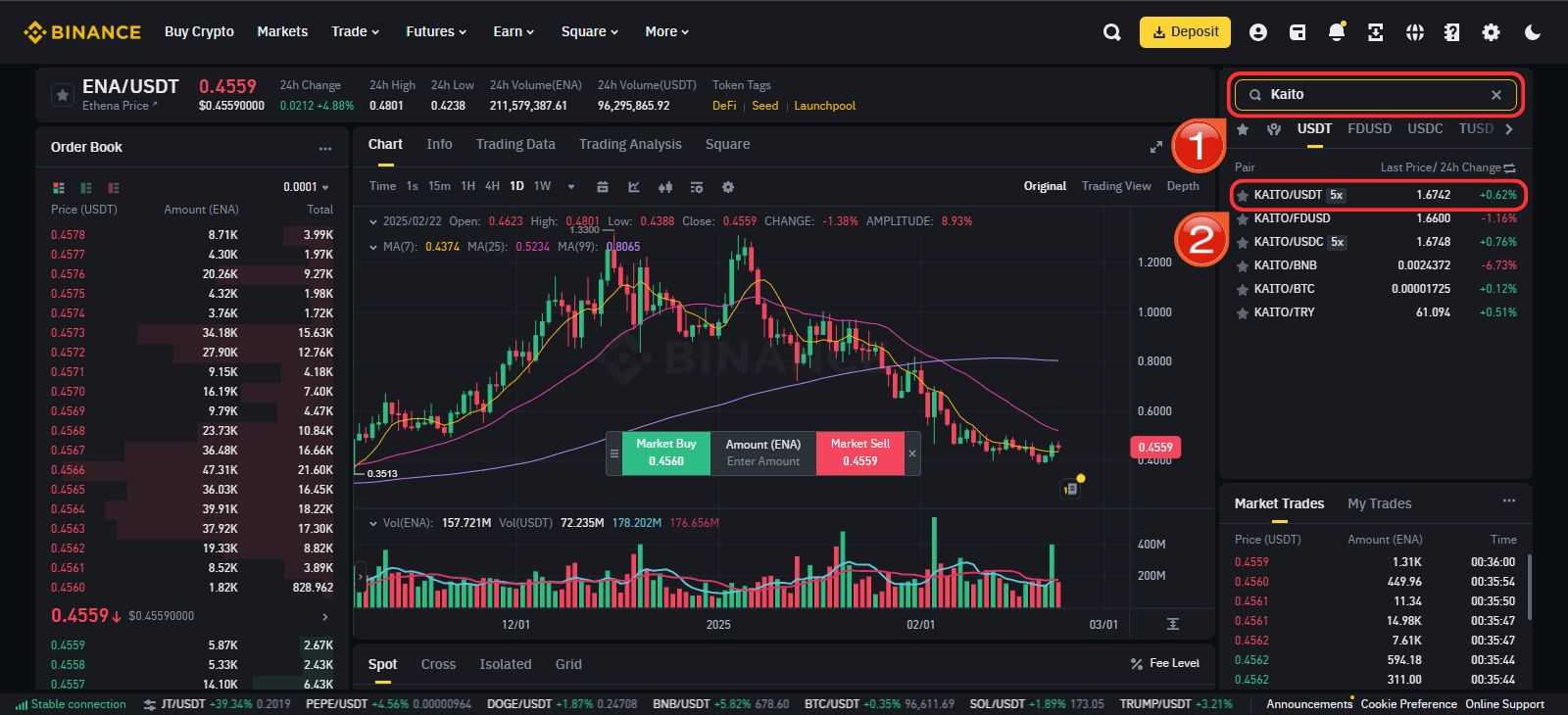Image resolution: width=1568 pixels, height=715 pixels.
Task: Click the yellow Deposit button
Action: click(x=1185, y=31)
